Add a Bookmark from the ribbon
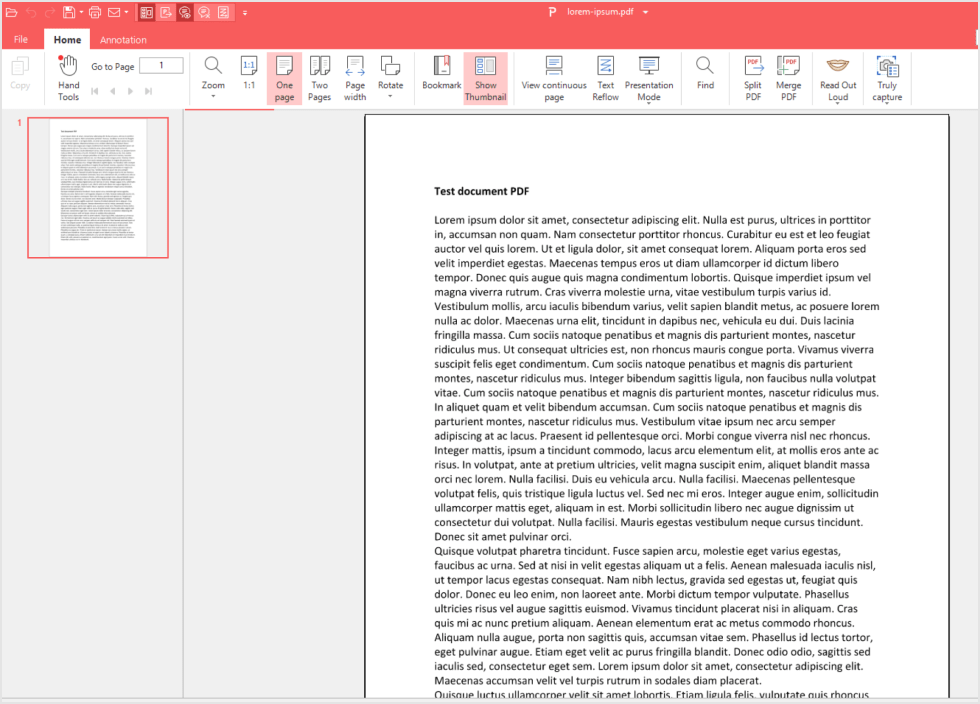Image resolution: width=980 pixels, height=704 pixels. pyautogui.click(x=441, y=76)
